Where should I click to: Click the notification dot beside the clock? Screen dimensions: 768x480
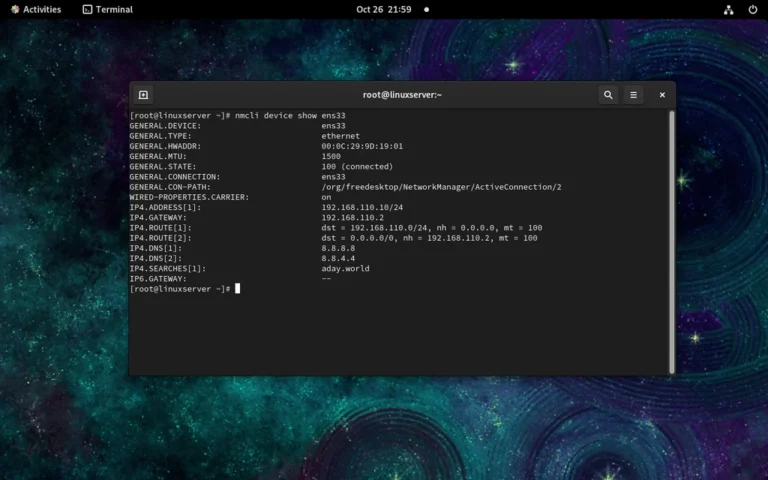426,9
